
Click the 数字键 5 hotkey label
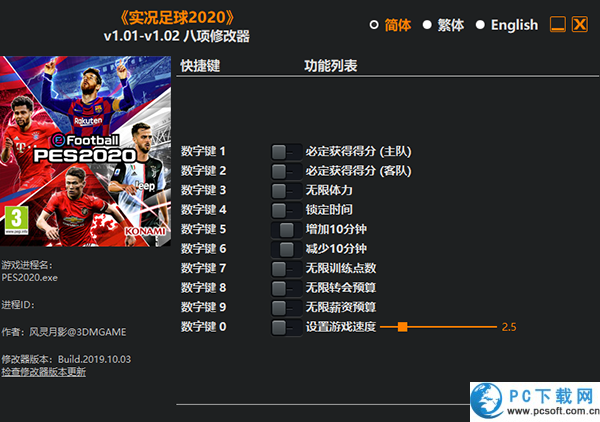(x=203, y=230)
